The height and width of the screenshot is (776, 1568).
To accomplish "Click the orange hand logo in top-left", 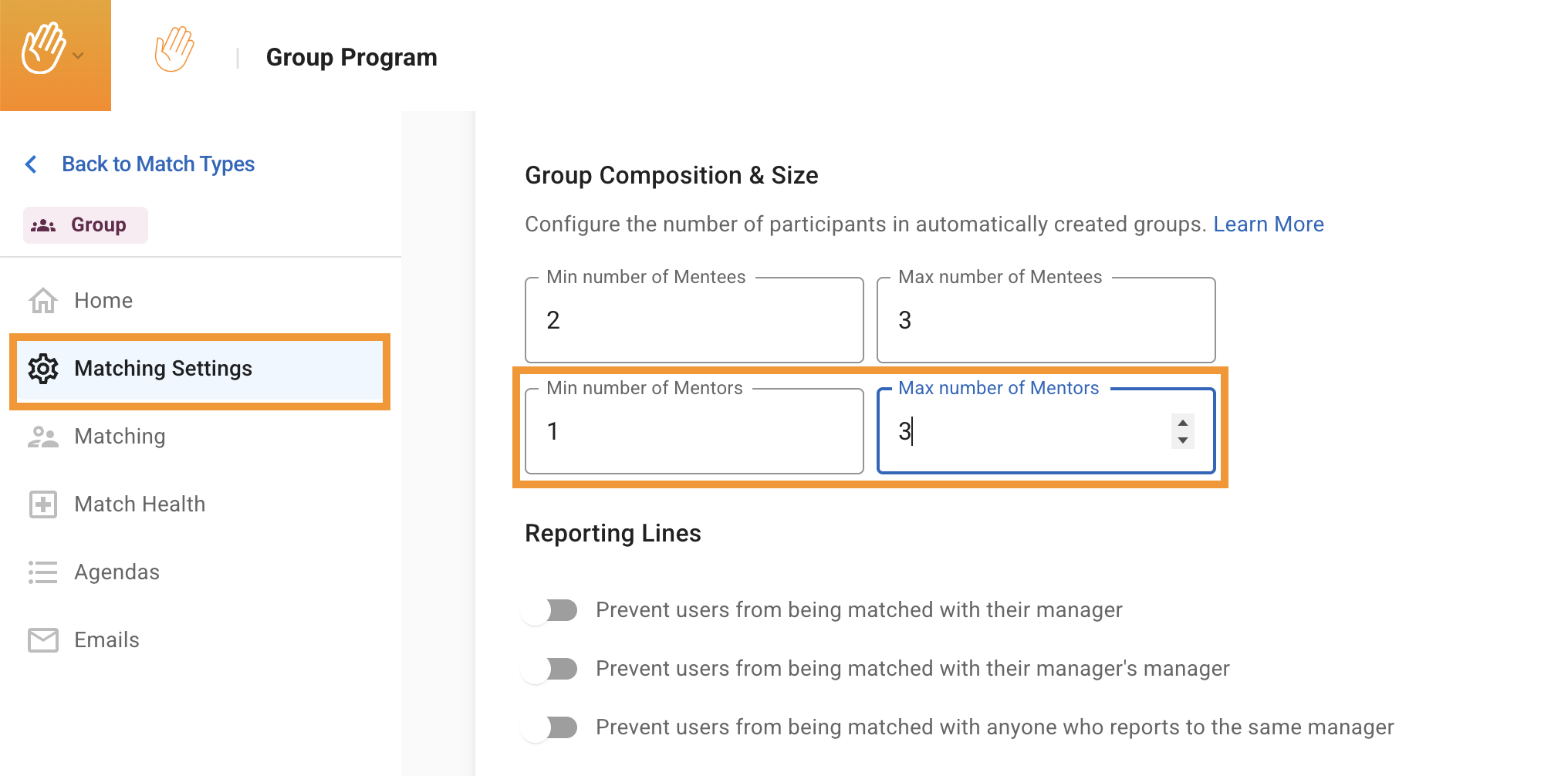I will pos(43,49).
